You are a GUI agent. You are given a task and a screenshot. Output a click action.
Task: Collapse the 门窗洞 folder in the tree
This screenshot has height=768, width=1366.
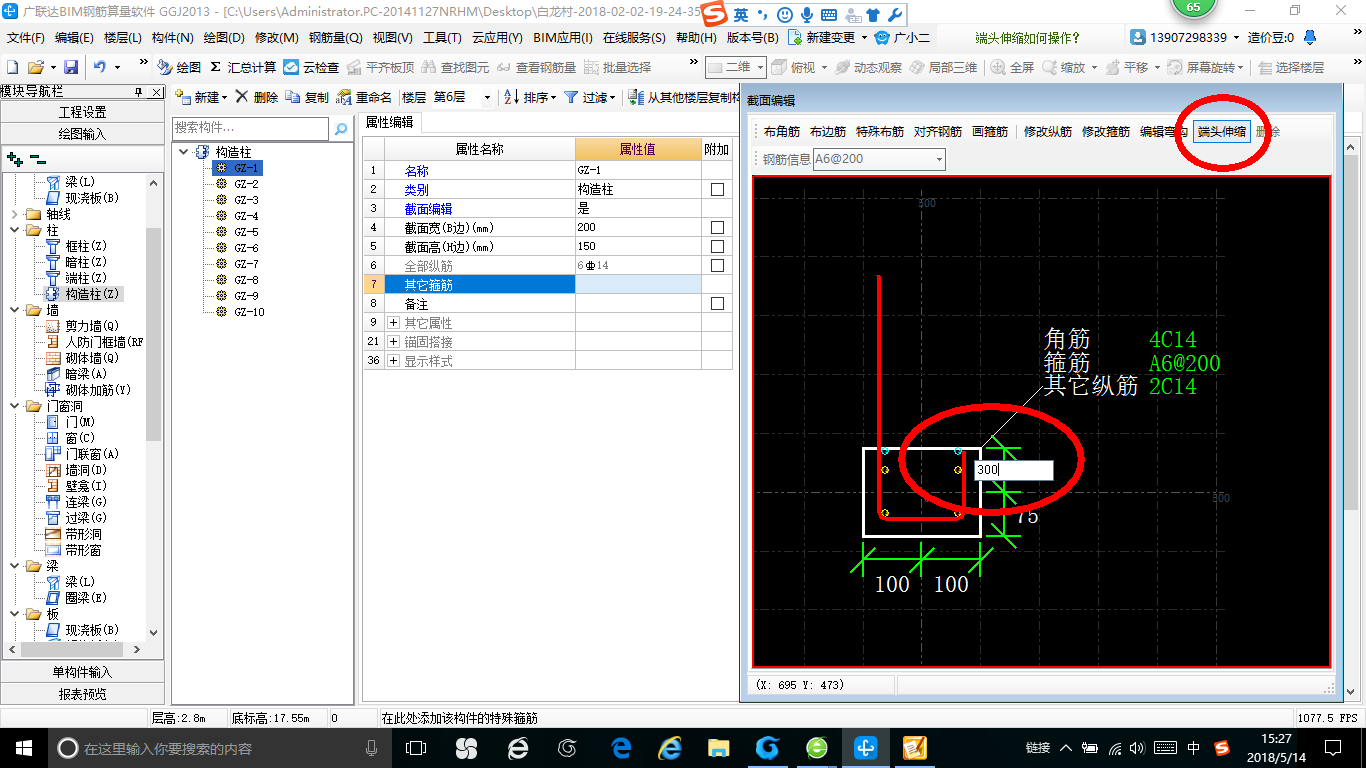[x=14, y=406]
